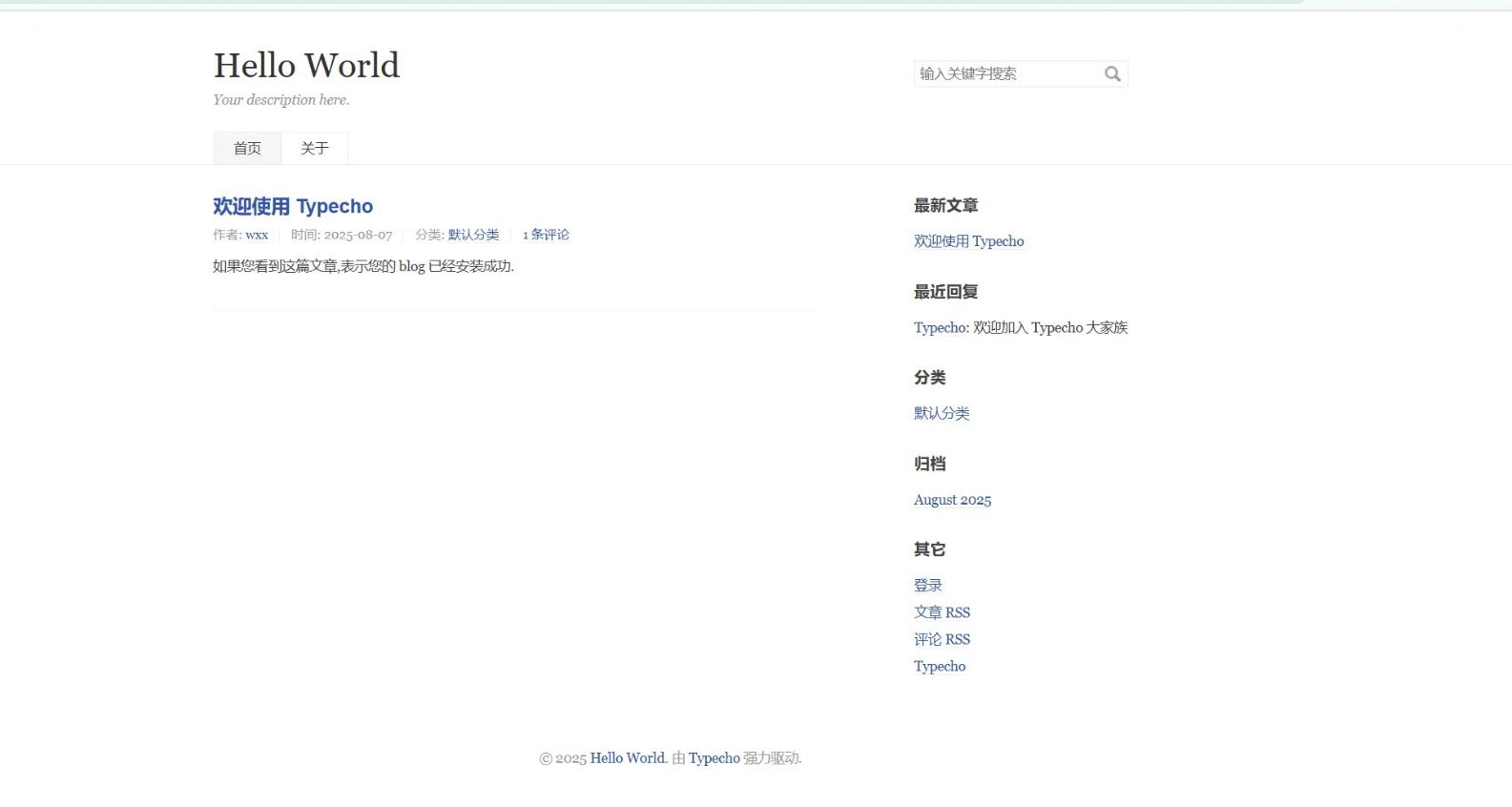
Task: Open 欢迎使用 Typecho under 最新文章
Action: click(x=968, y=241)
